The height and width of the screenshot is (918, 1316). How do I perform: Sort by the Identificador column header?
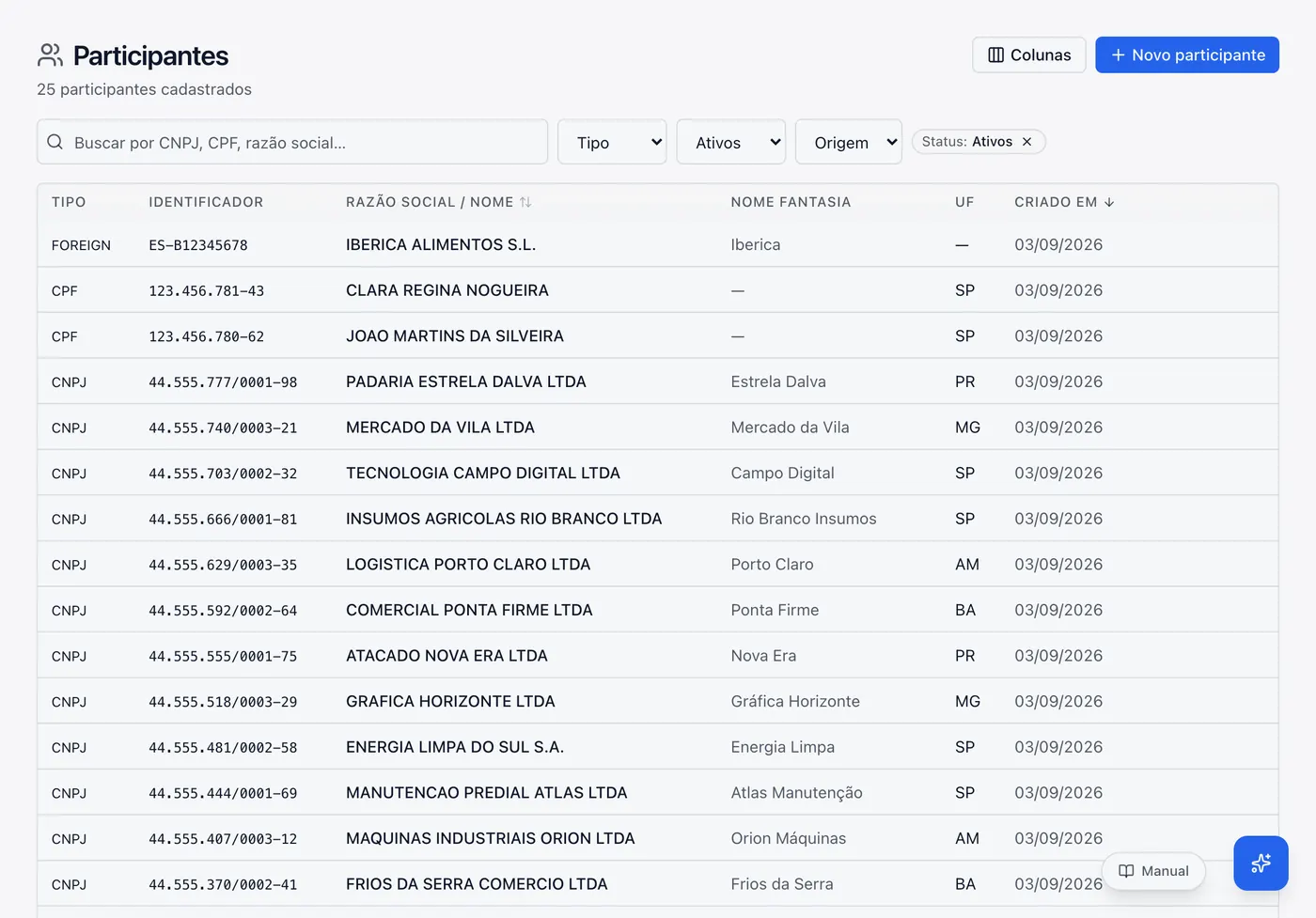coord(206,202)
